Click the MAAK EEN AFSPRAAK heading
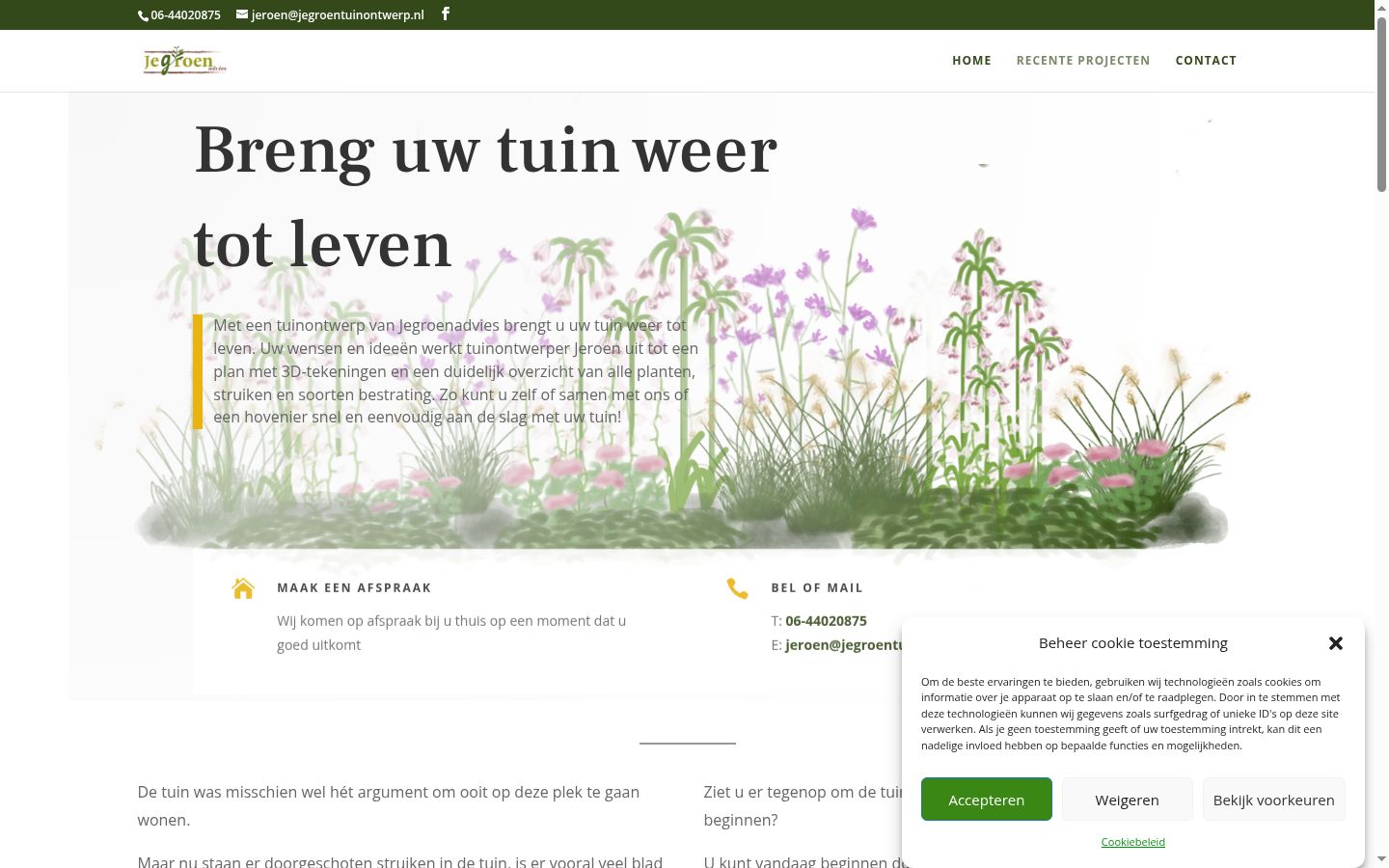This screenshot has height=868, width=1389. [354, 587]
